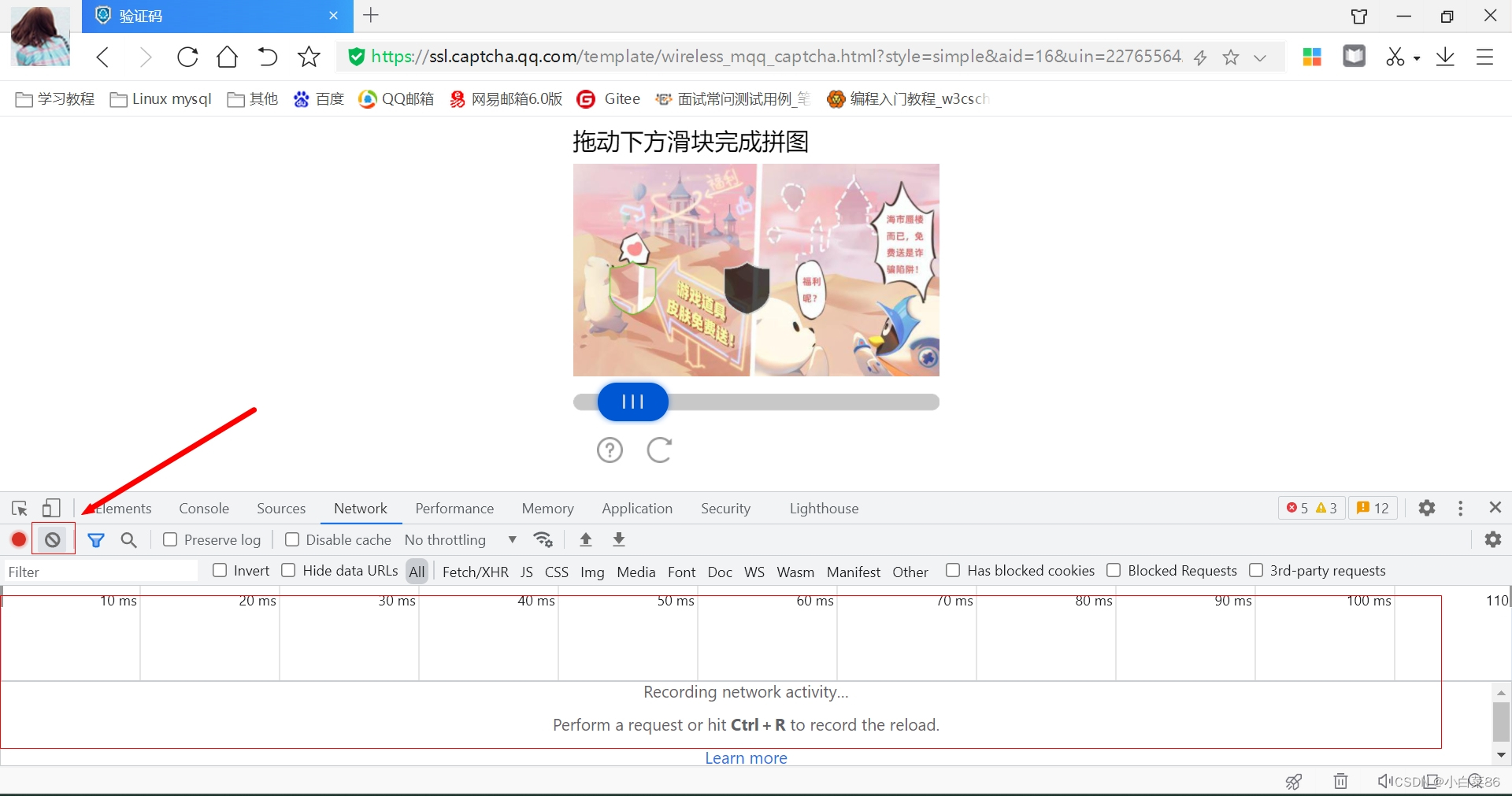Click the undo closed tab icon
Image resolution: width=1512 pixels, height=796 pixels.
[268, 57]
